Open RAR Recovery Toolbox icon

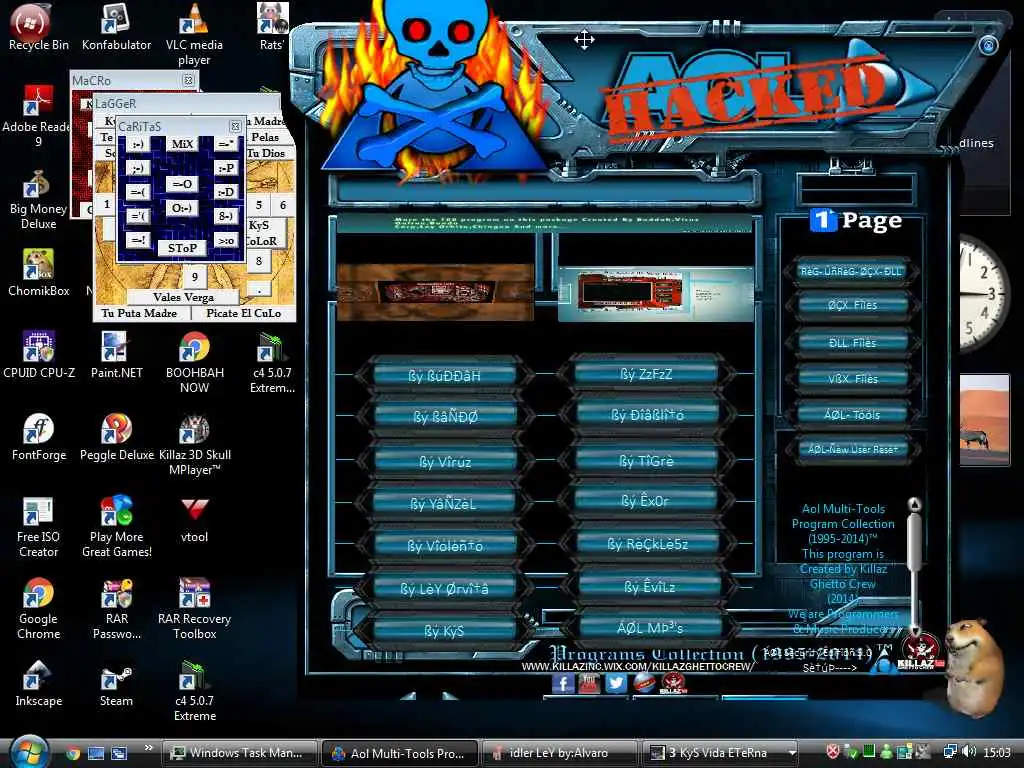[194, 609]
